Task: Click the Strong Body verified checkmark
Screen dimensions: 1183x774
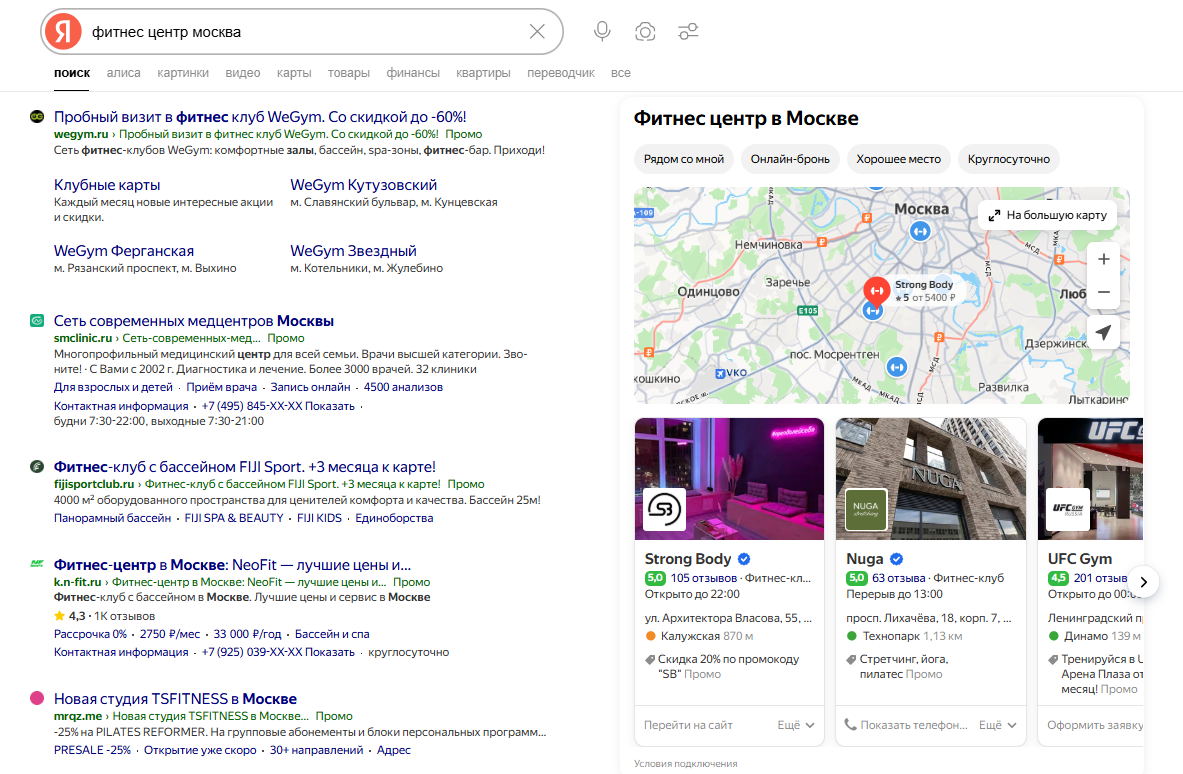Action: pos(744,559)
